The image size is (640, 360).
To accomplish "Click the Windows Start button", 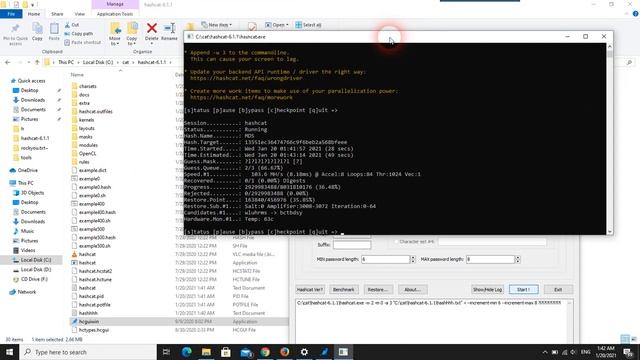I will (9, 352).
